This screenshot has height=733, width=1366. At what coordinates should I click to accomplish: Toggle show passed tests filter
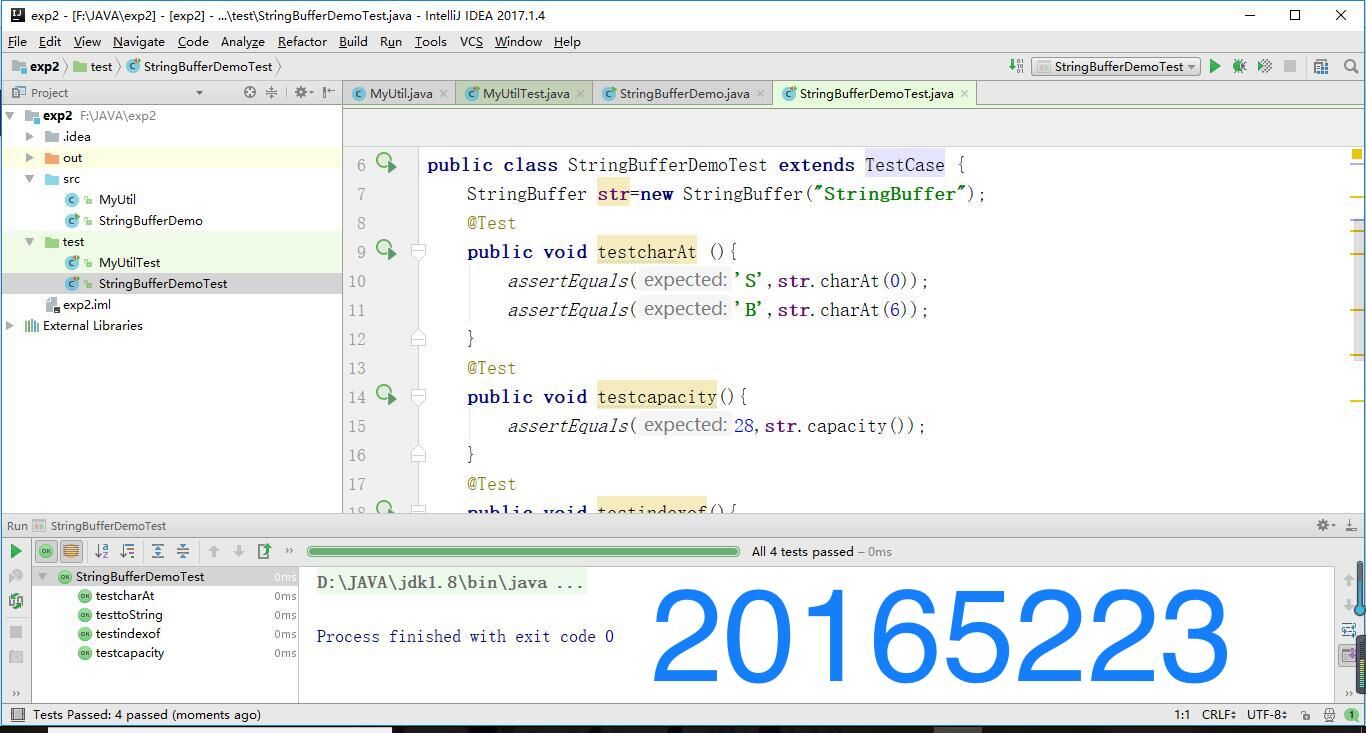(x=46, y=551)
